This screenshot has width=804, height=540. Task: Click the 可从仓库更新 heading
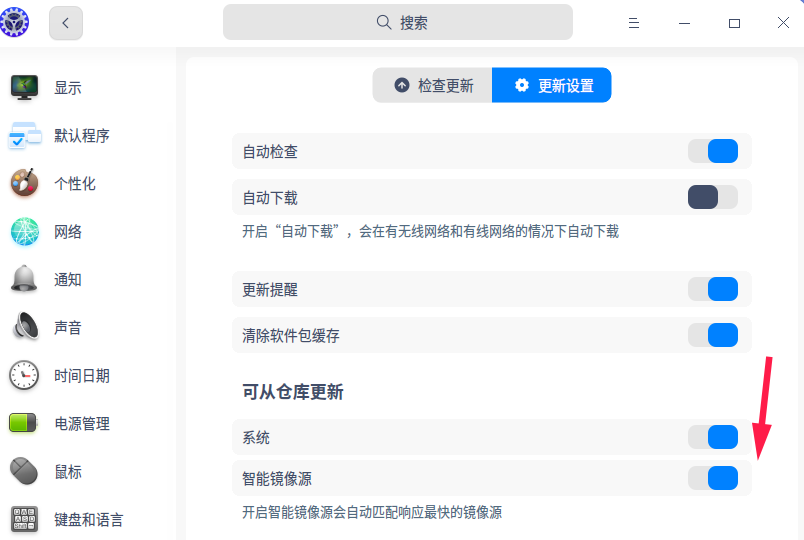point(293,392)
